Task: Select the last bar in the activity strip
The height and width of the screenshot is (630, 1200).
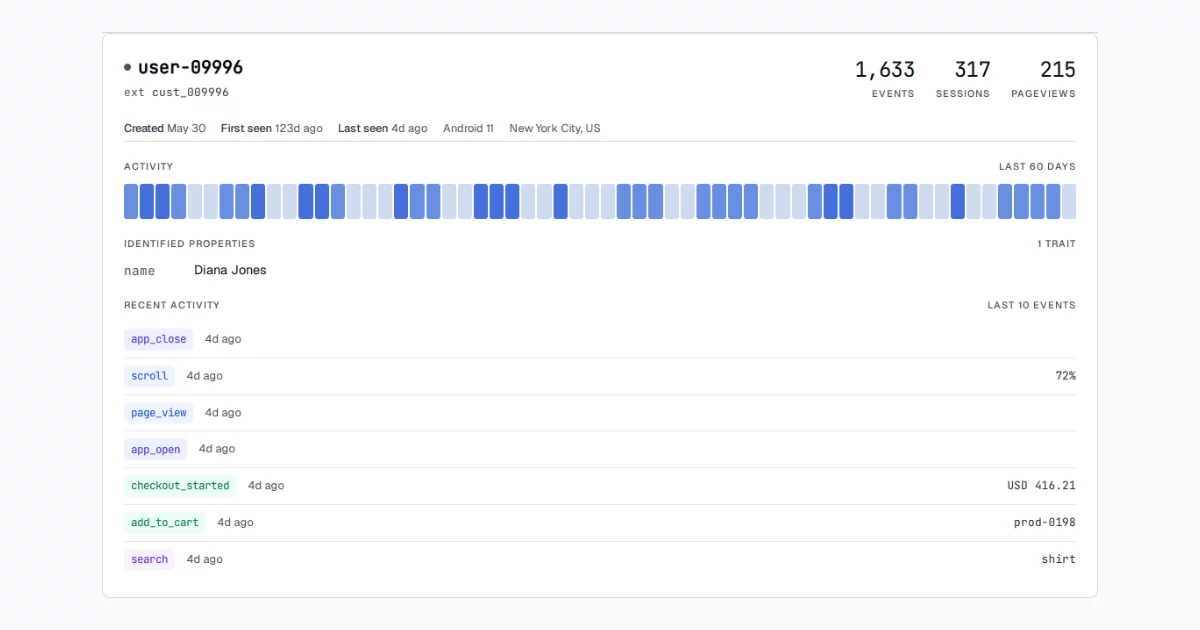Action: point(1069,201)
